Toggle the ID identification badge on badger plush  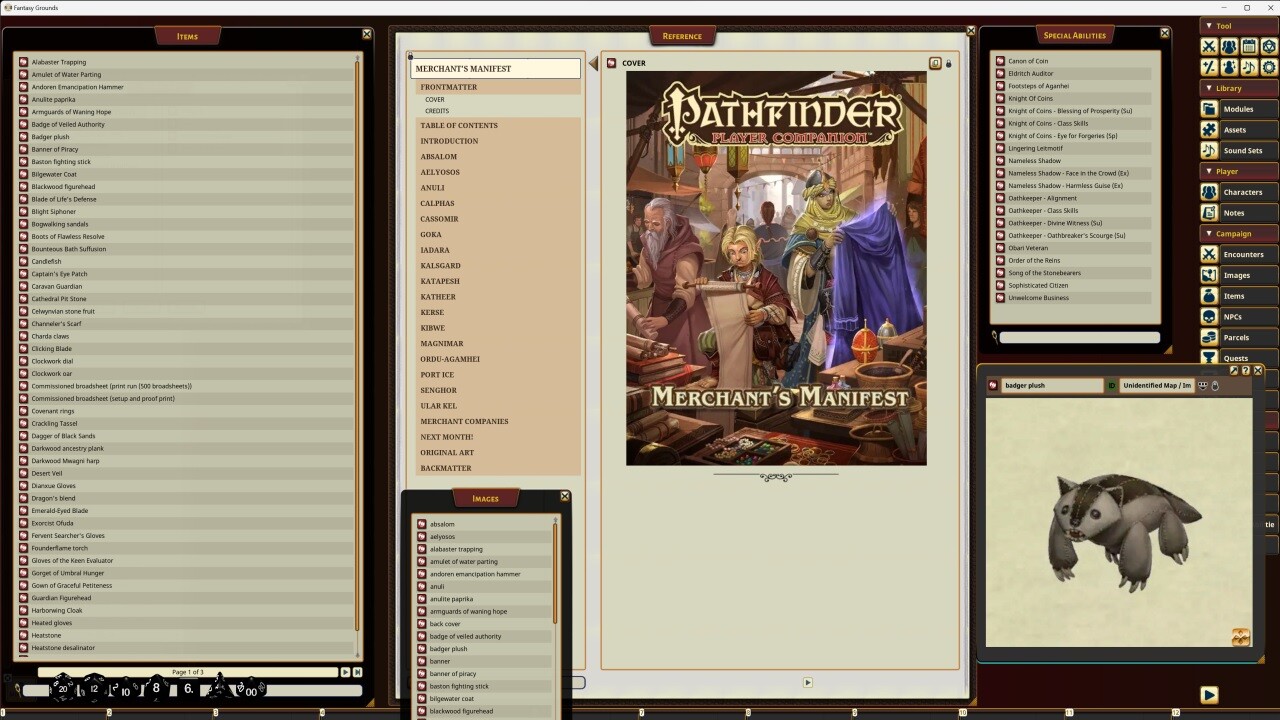pos(1111,385)
